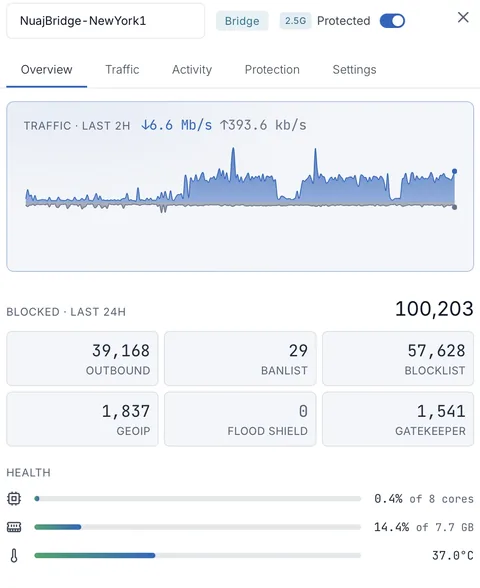Switch to the Traffic tab
Image resolution: width=480 pixels, height=588 pixels.
[122, 69]
